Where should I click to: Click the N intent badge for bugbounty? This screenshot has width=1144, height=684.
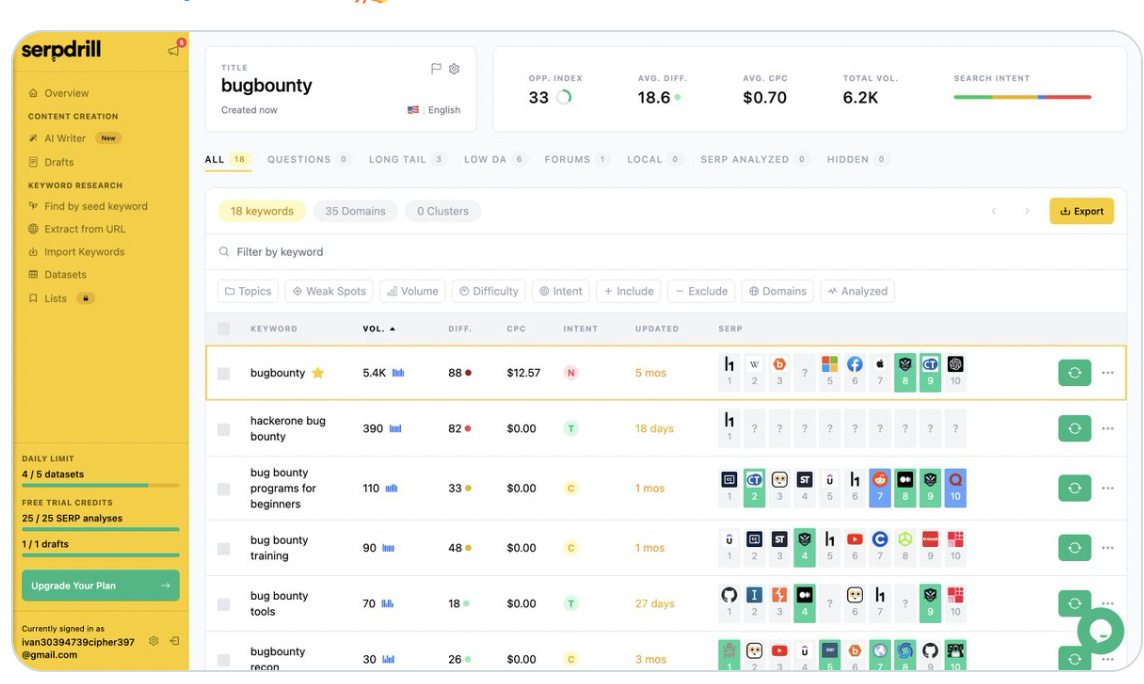pyautogui.click(x=571, y=373)
